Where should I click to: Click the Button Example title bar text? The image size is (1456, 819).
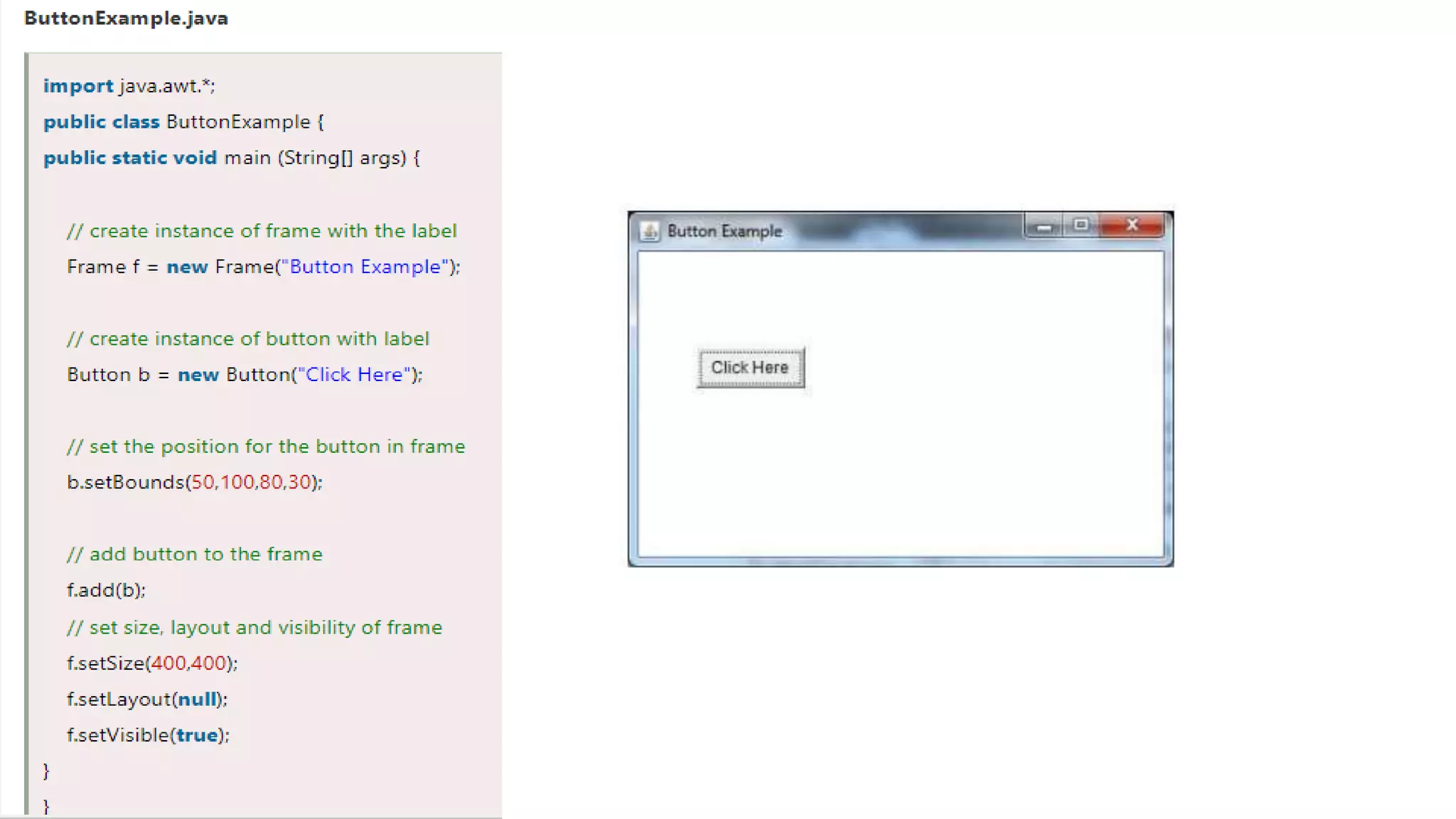coord(724,231)
